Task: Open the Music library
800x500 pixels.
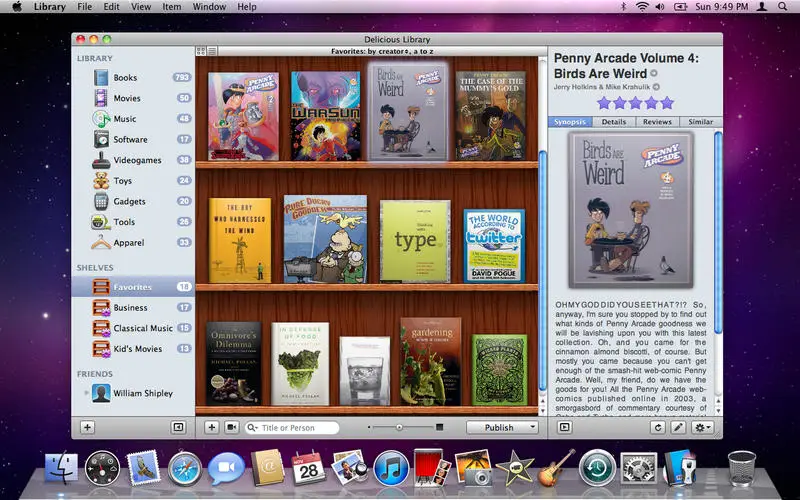Action: pyautogui.click(x=133, y=118)
